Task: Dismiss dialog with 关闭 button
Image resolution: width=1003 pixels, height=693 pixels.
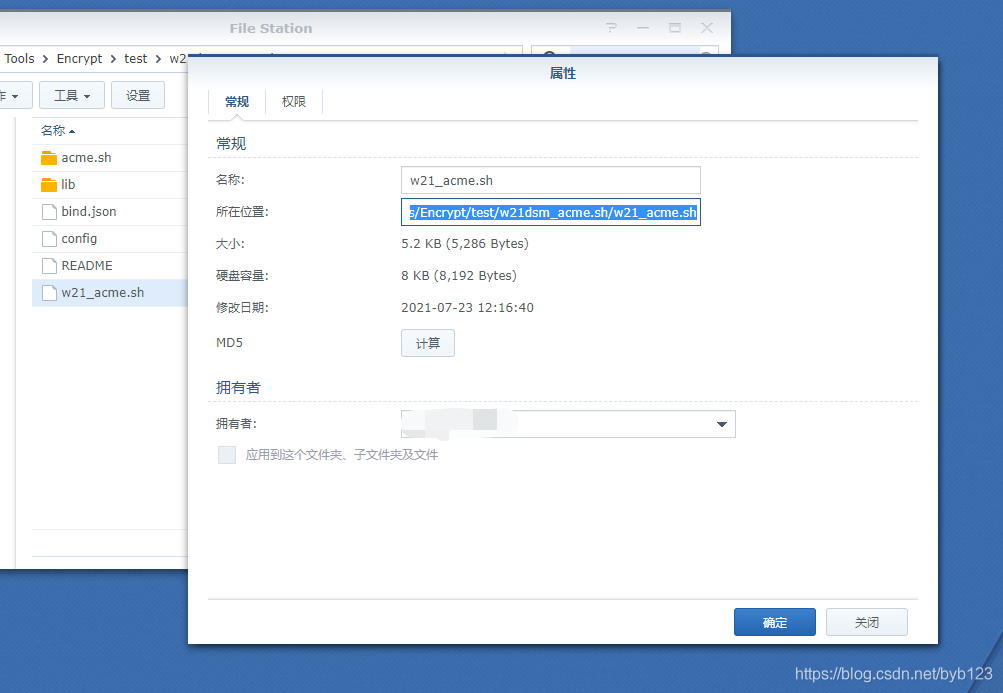Action: pos(866,621)
